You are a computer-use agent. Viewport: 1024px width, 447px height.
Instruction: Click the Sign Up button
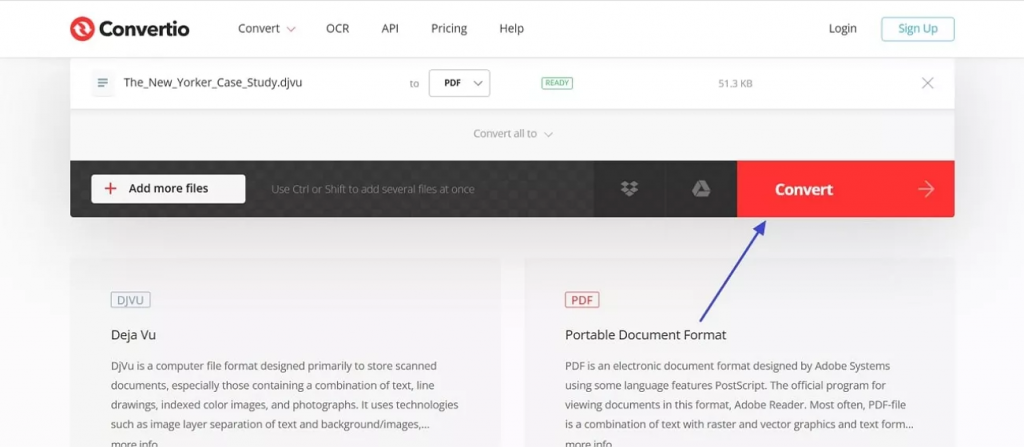point(918,29)
